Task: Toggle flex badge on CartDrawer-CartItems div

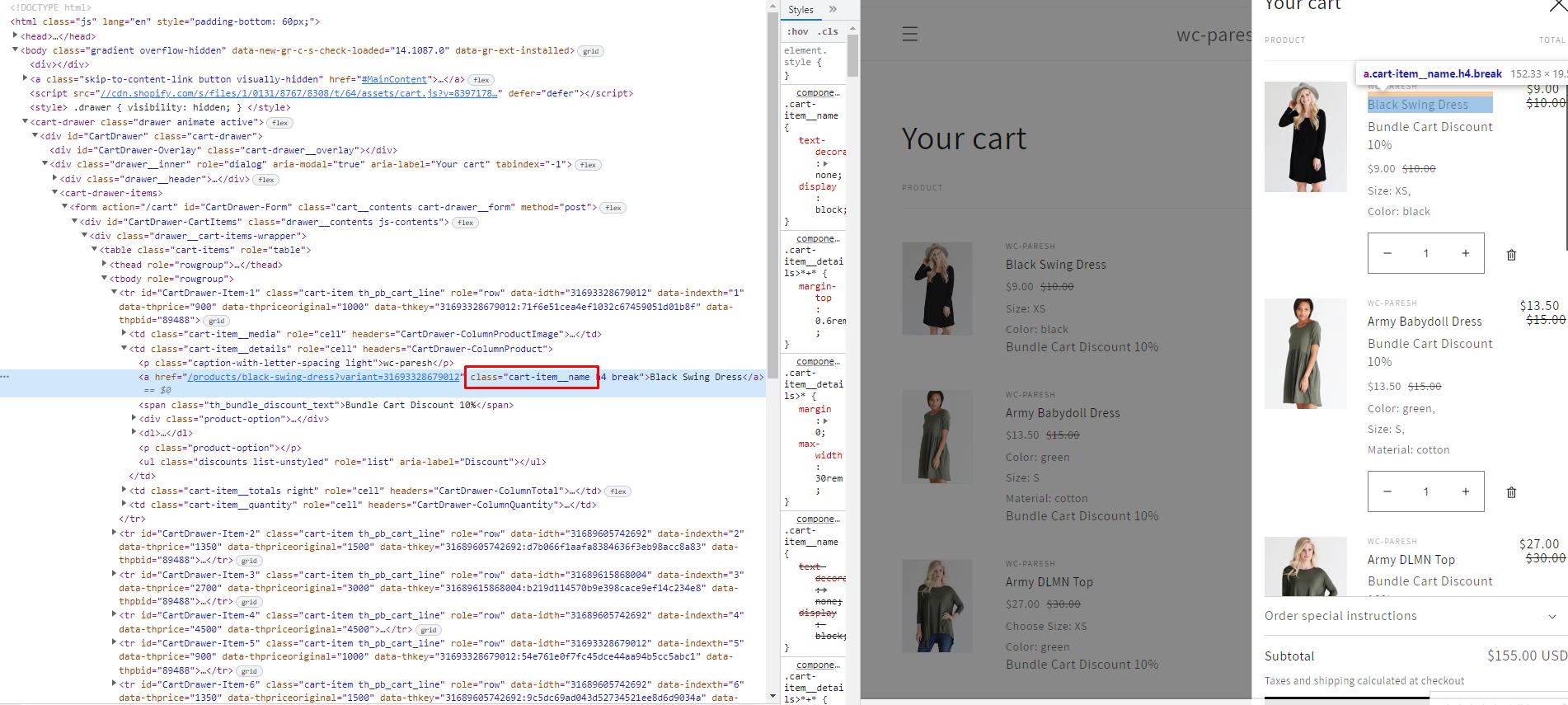Action: pos(466,223)
